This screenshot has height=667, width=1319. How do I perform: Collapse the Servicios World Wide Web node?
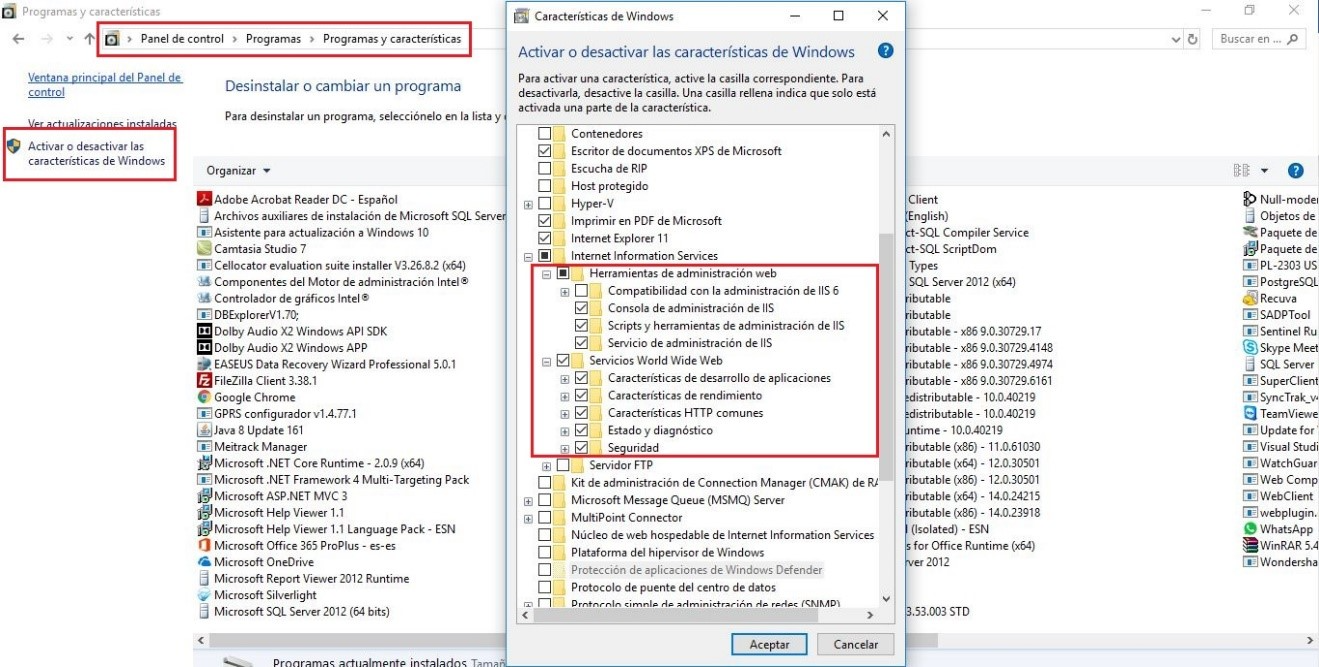(x=546, y=361)
